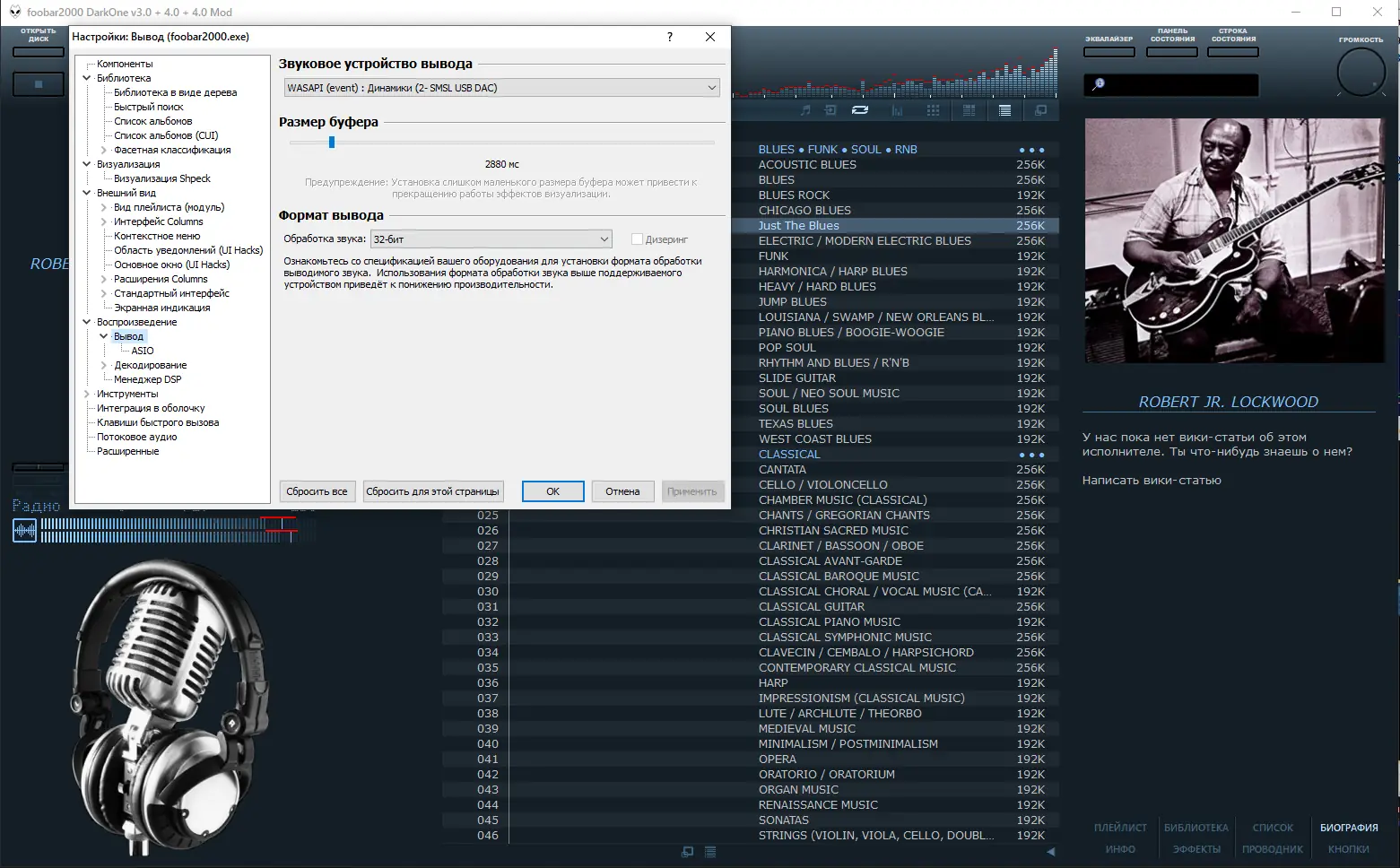Click the compact list view icon
This screenshot has width=1400, height=868.
(x=1004, y=110)
